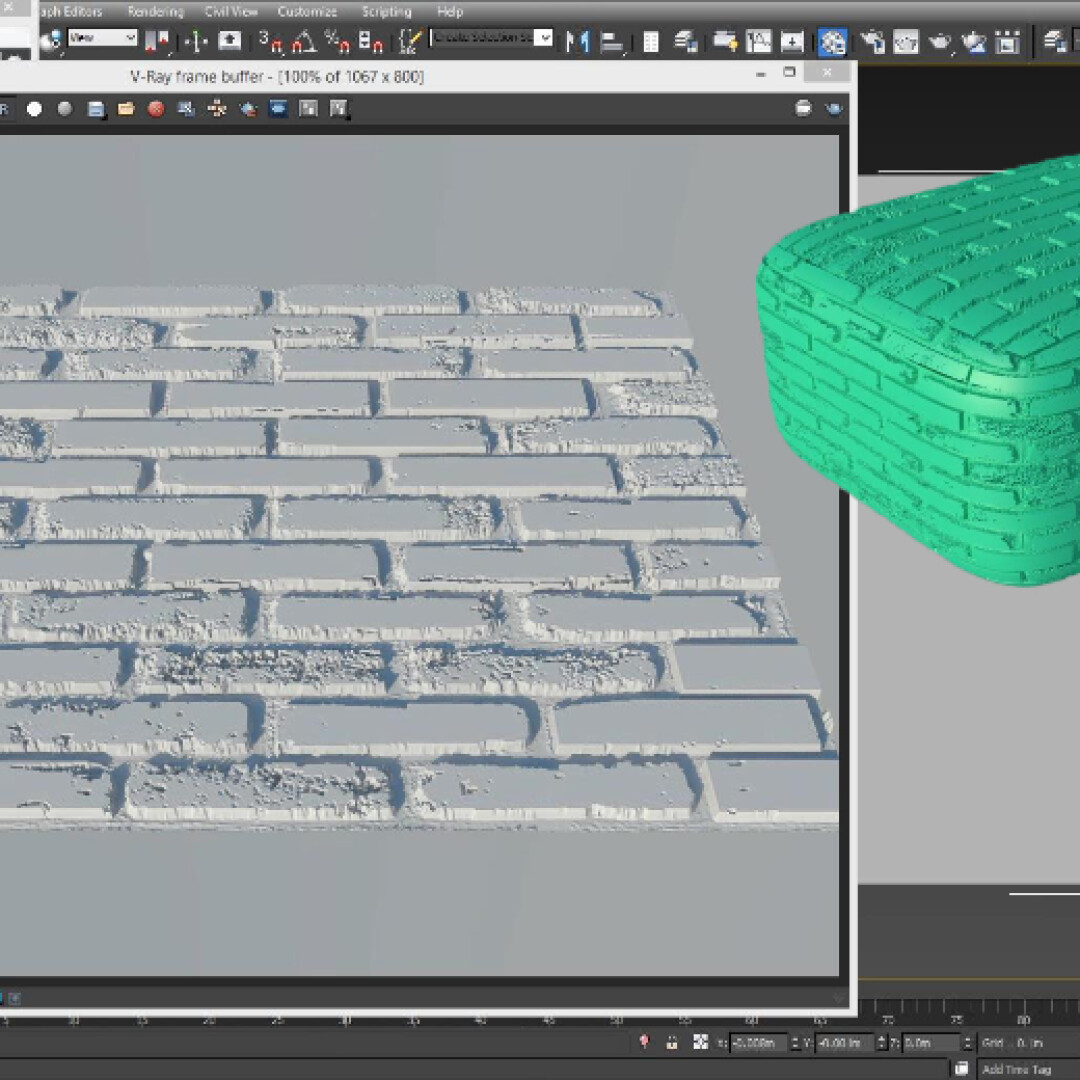Save image in V-Ray frame buffer
Viewport: 1080px width, 1080px height.
[96, 109]
